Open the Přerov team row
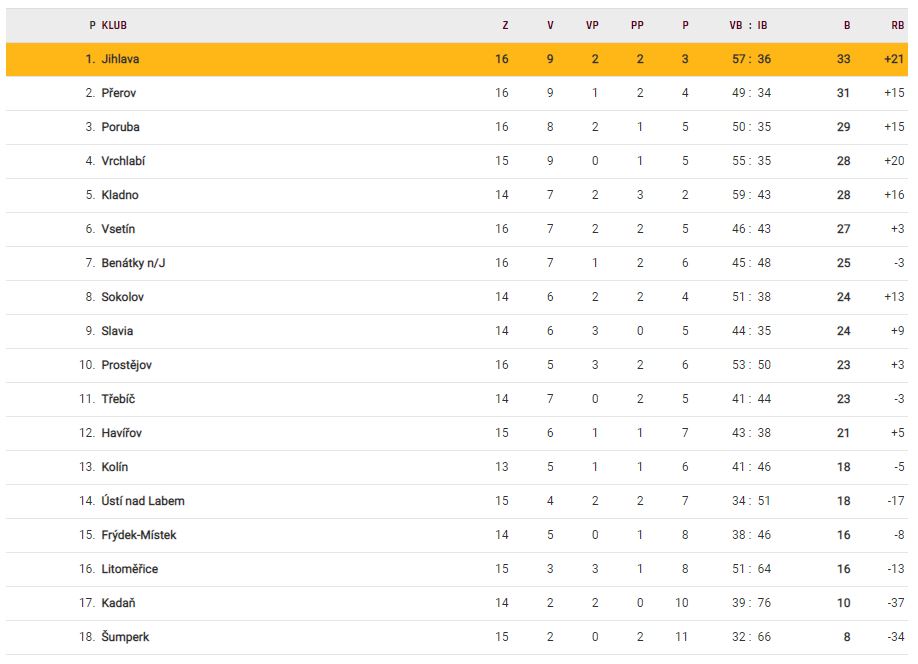This screenshot has height=664, width=918. 118,93
